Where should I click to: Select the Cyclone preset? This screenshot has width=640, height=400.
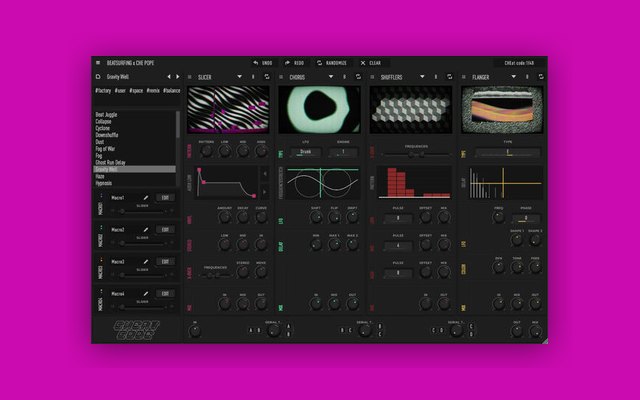click(x=102, y=128)
